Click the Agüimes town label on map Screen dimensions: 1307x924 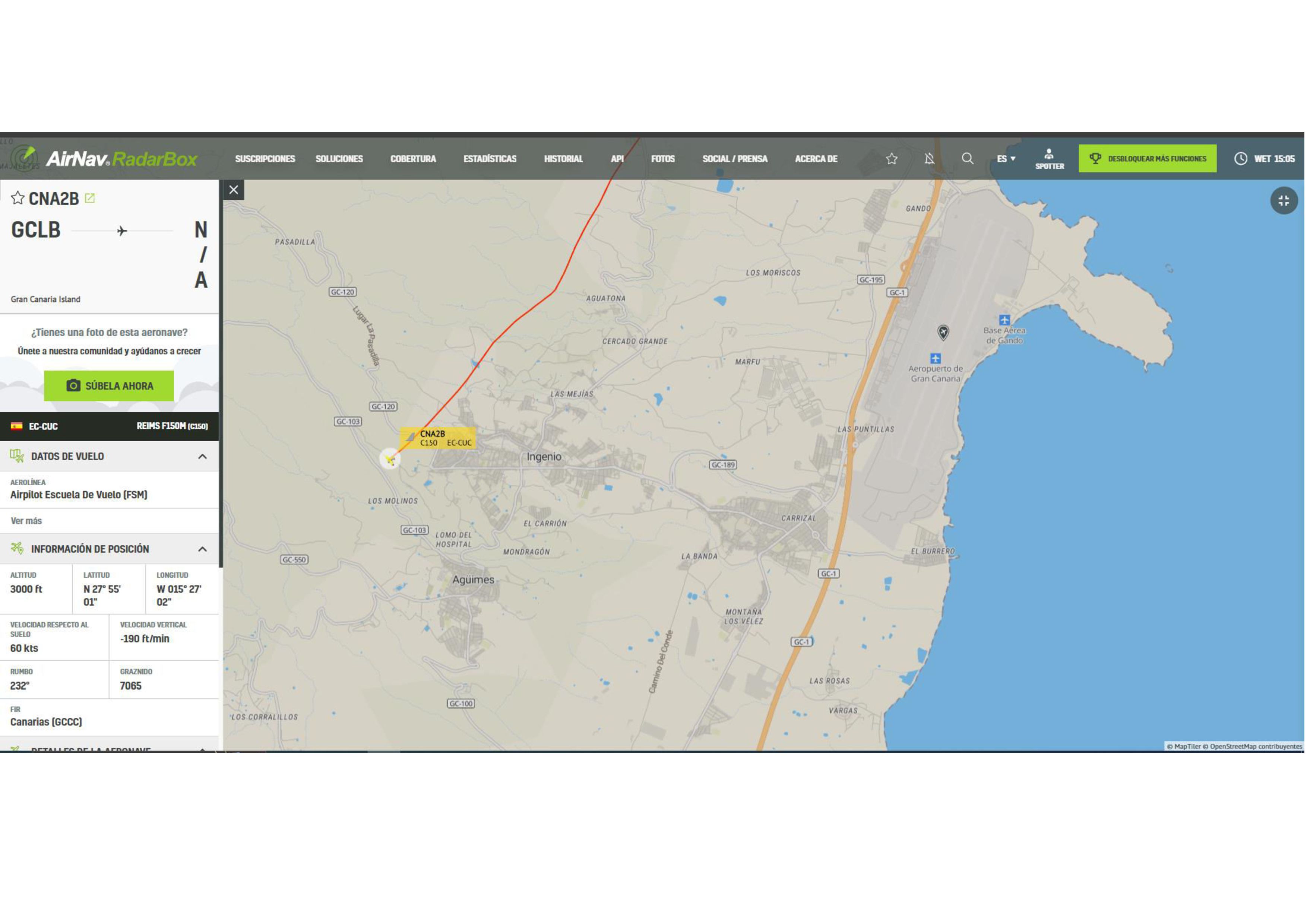pyautogui.click(x=474, y=580)
